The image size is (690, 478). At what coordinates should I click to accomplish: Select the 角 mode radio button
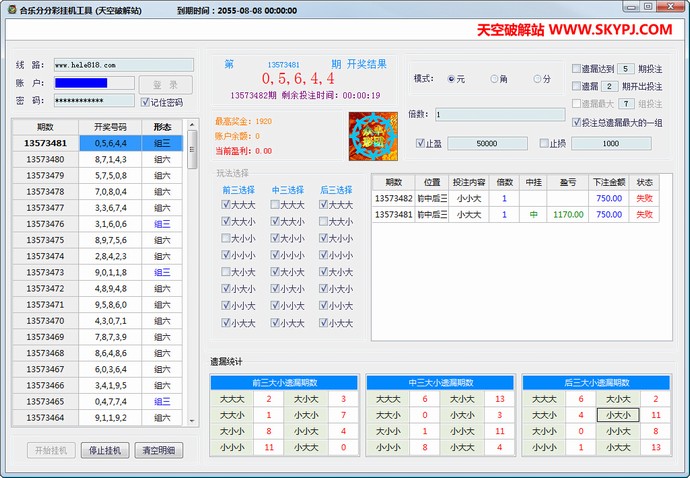click(x=495, y=78)
